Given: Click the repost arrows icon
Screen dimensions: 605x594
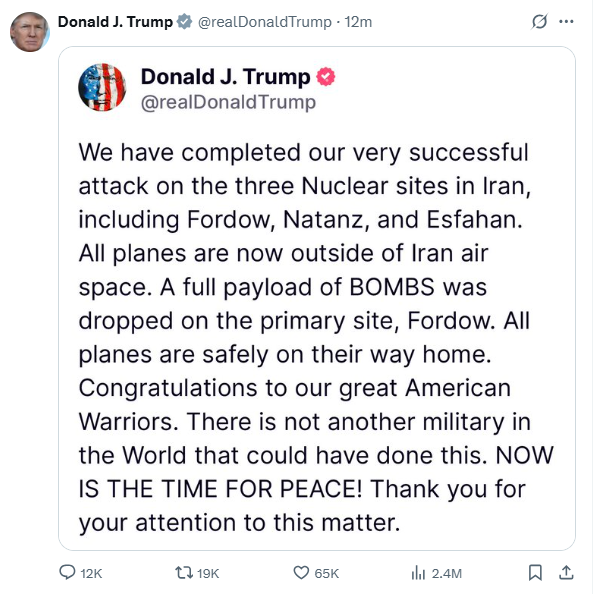Looking at the screenshot, I should coord(182,573).
